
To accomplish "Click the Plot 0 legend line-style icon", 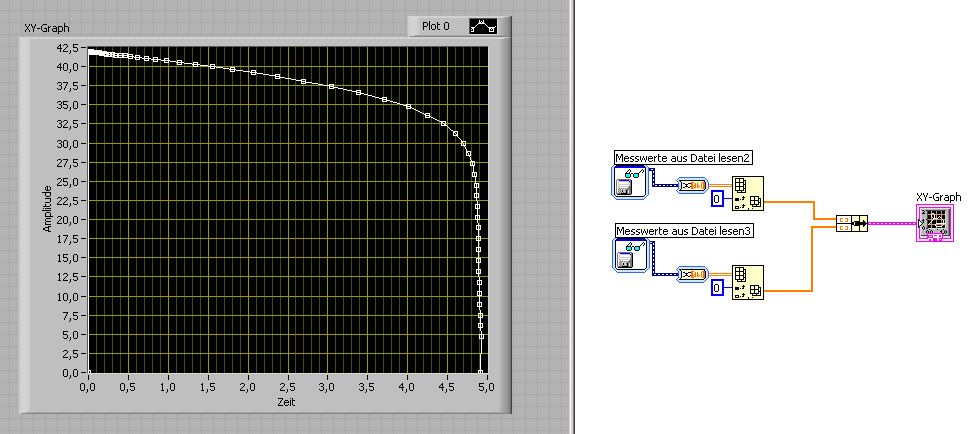I will [x=483, y=27].
